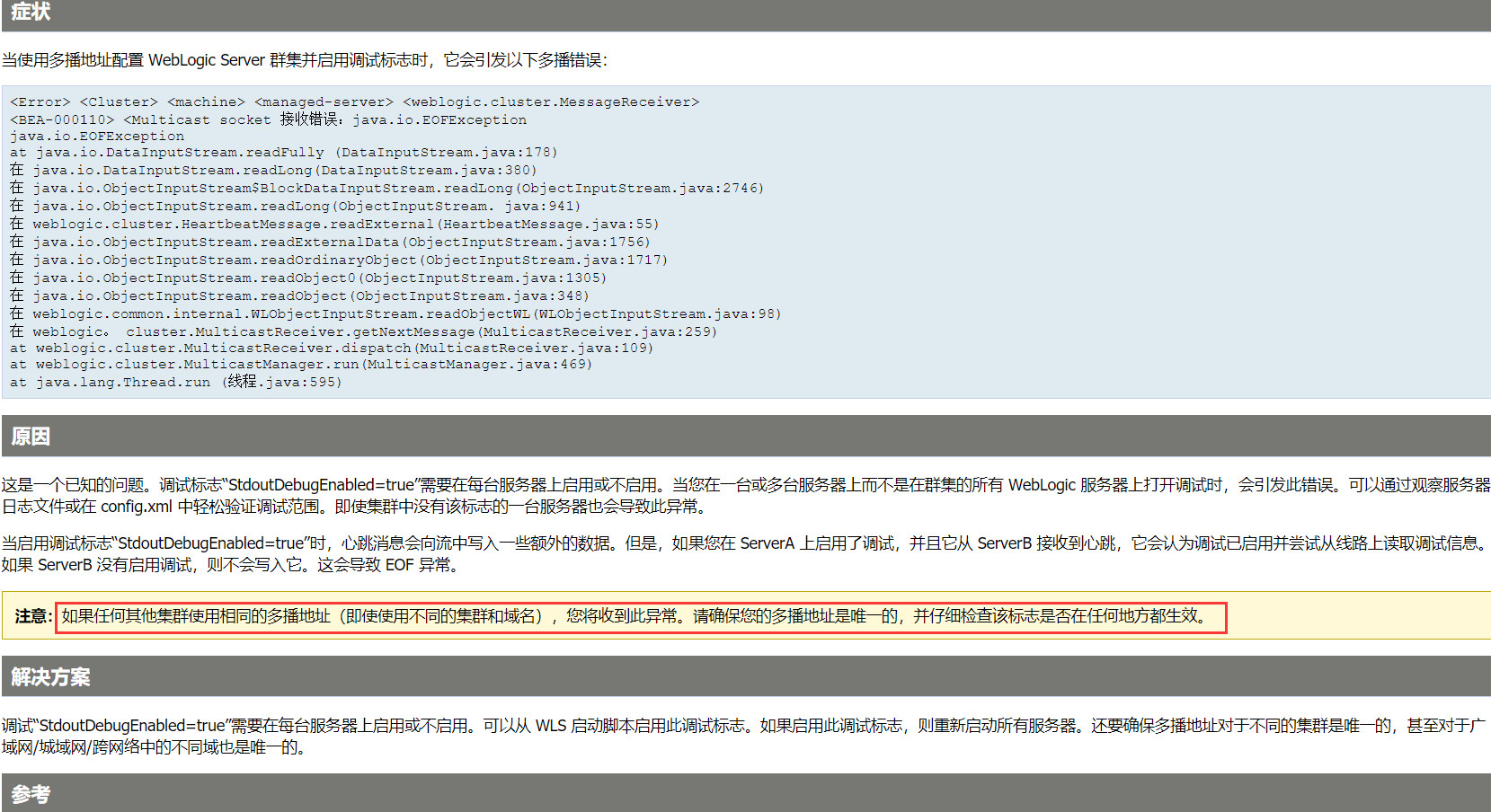
Task: Click the MulticastReceiver.getNextMessage line
Action: tap(363, 331)
